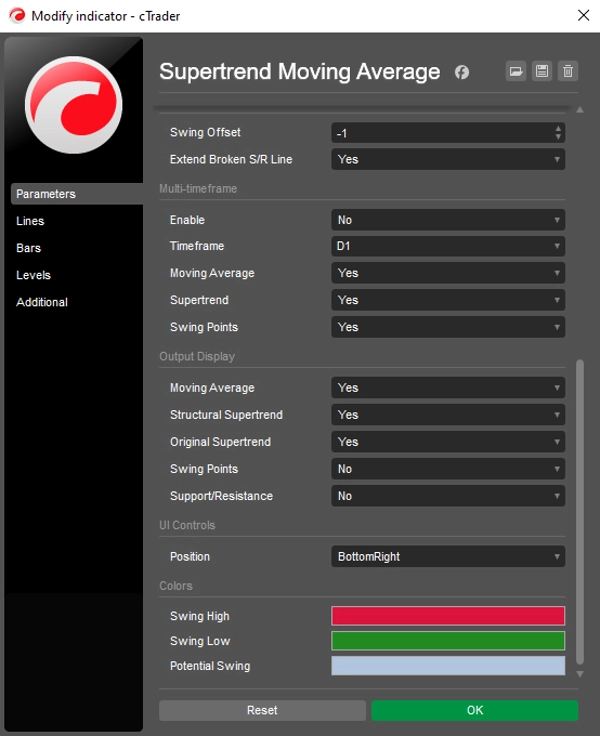
Task: Increase the Swing Offset value with up arrow
Action: click(558, 128)
